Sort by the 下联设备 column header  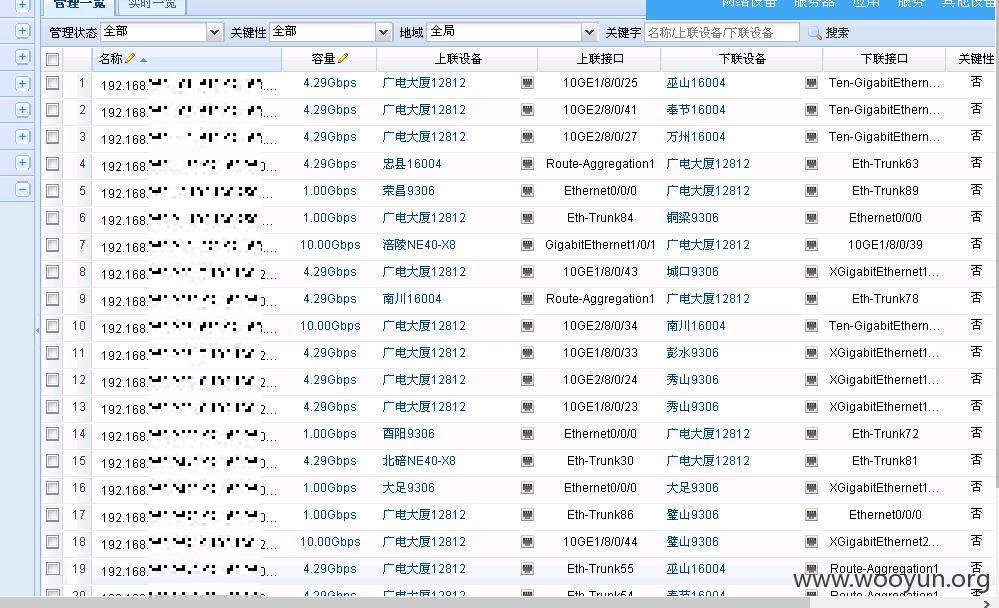click(x=742, y=59)
